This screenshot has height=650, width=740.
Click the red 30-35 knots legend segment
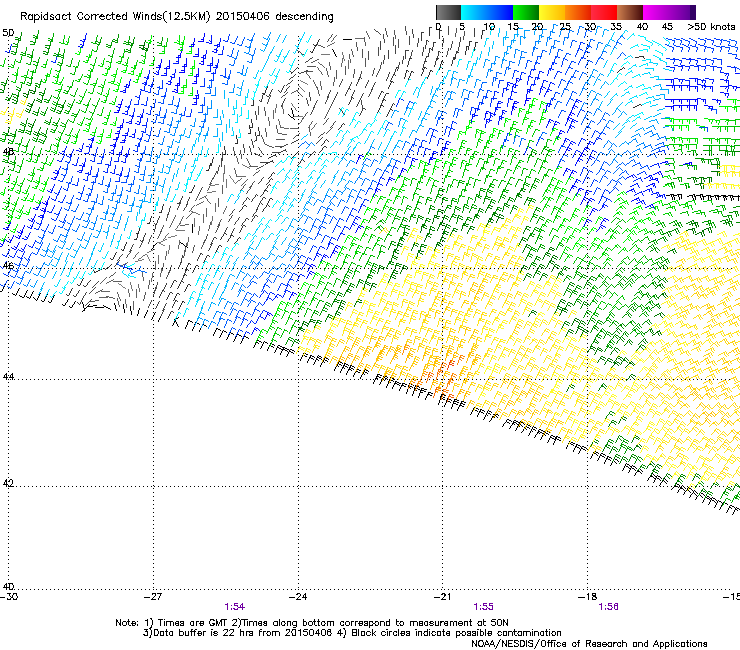click(604, 12)
